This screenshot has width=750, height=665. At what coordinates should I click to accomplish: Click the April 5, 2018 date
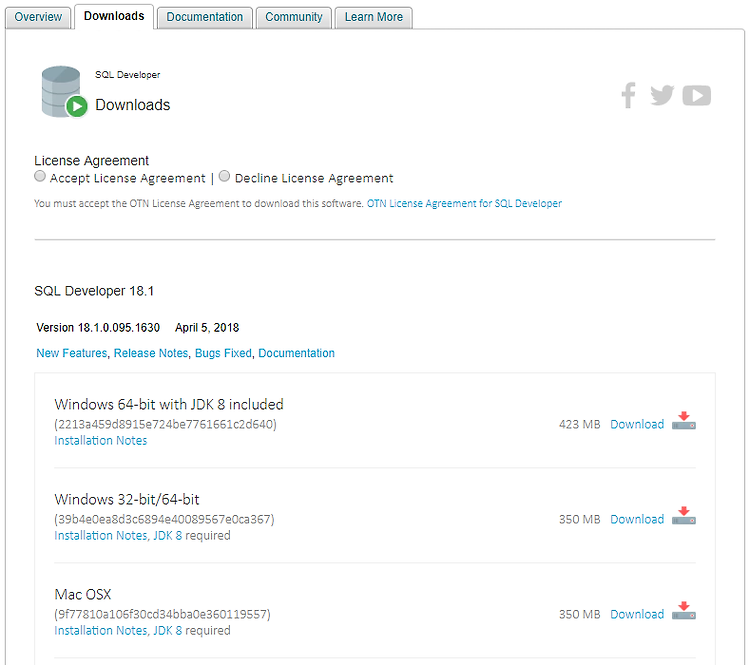[x=207, y=328]
